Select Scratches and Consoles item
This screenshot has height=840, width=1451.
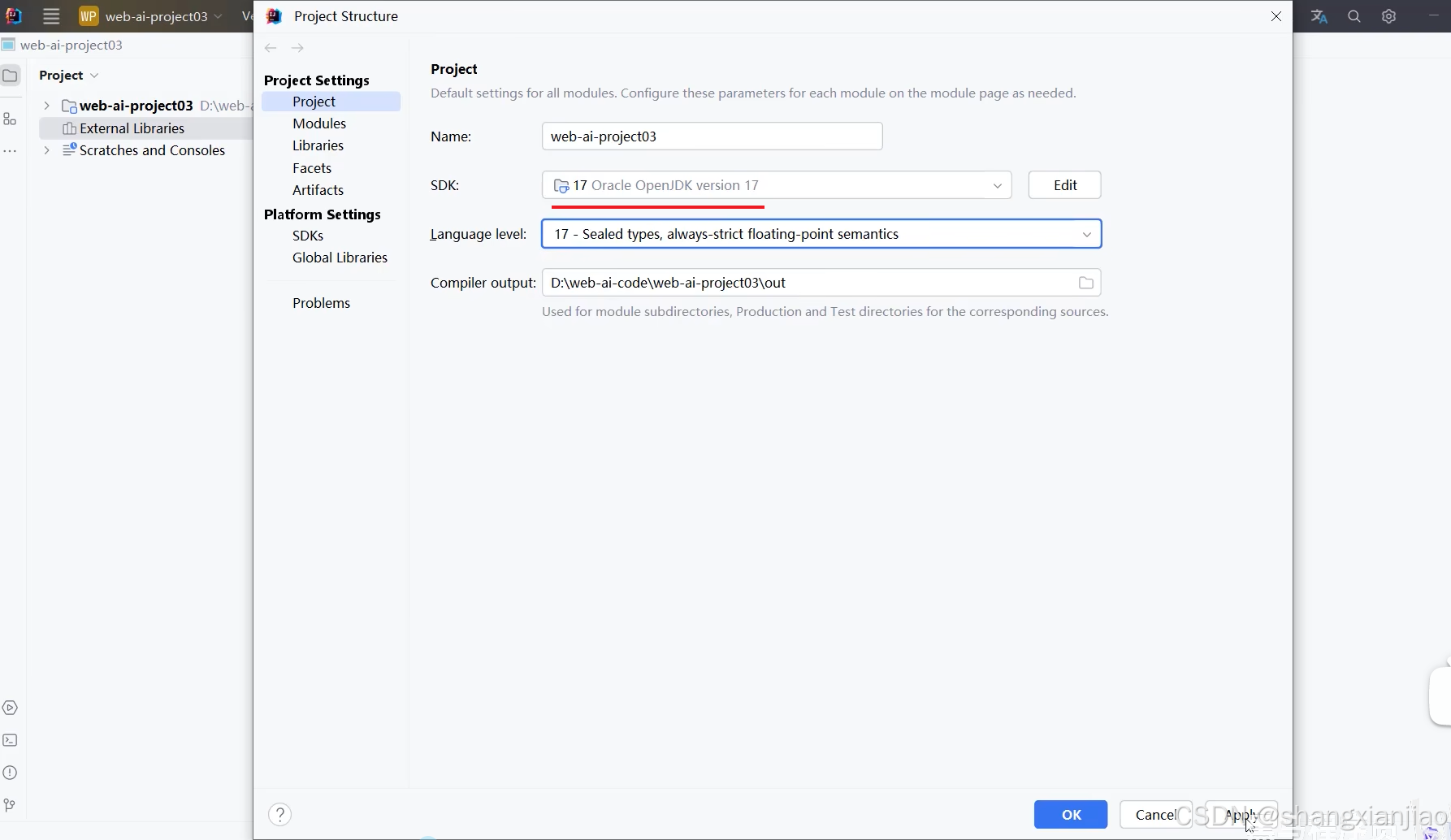[x=152, y=150]
